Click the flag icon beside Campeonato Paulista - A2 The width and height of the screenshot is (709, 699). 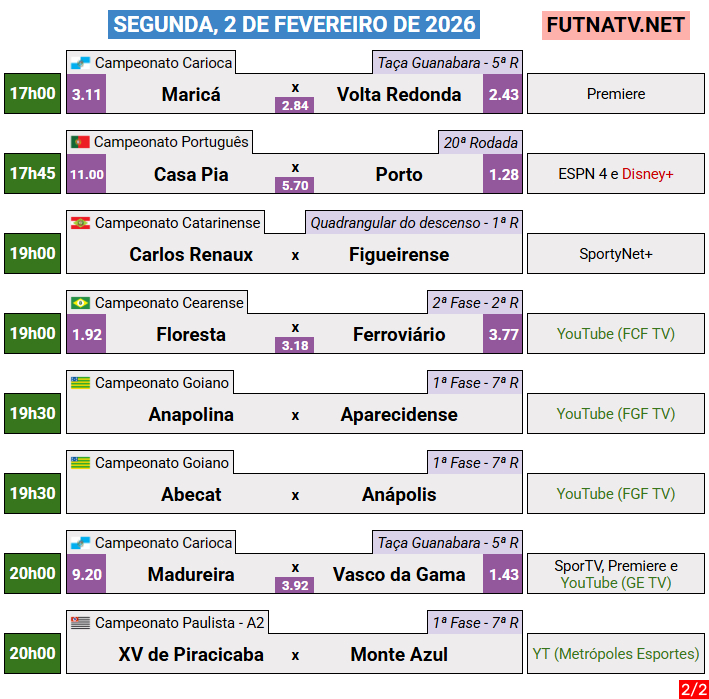[80, 623]
